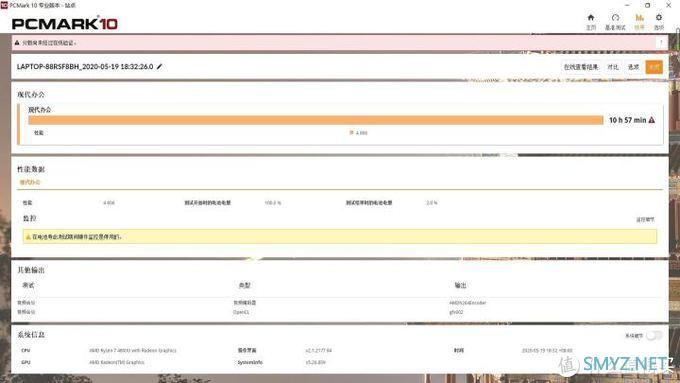
Task: Click the orange close result button
Action: pos(654,67)
